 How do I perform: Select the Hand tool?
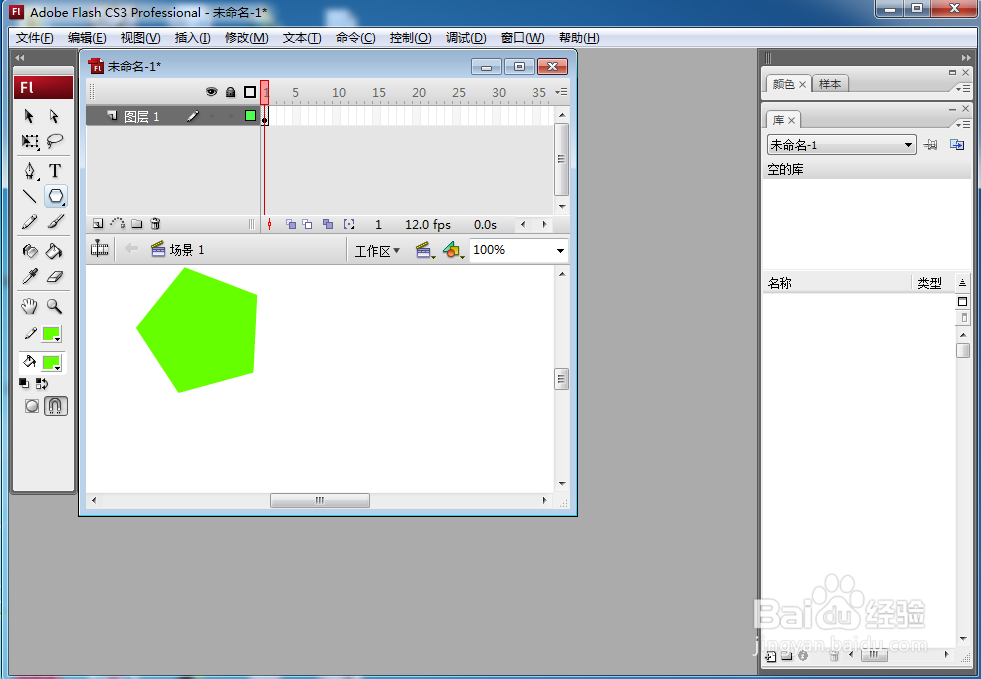(29, 306)
